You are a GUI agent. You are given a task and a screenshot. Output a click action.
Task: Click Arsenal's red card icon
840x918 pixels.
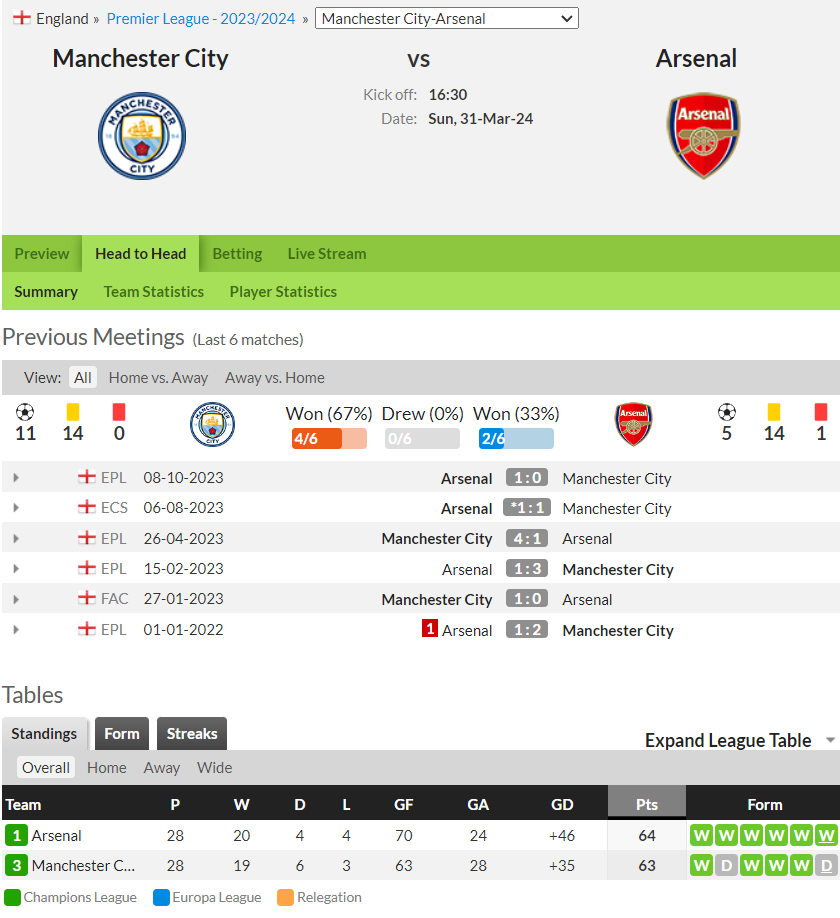(821, 412)
